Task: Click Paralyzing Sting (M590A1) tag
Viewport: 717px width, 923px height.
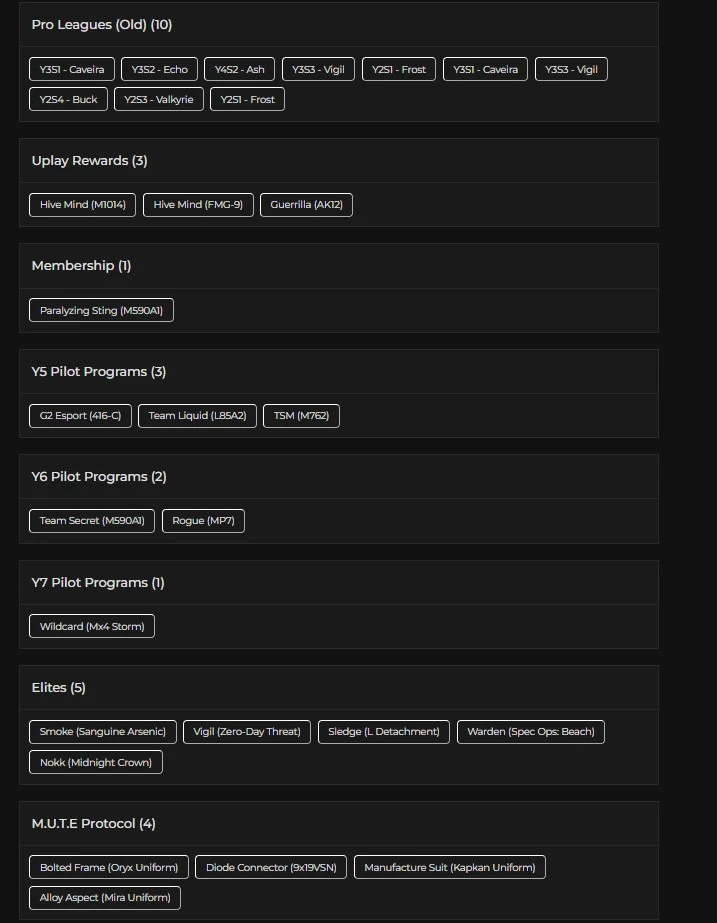Action: tap(102, 311)
